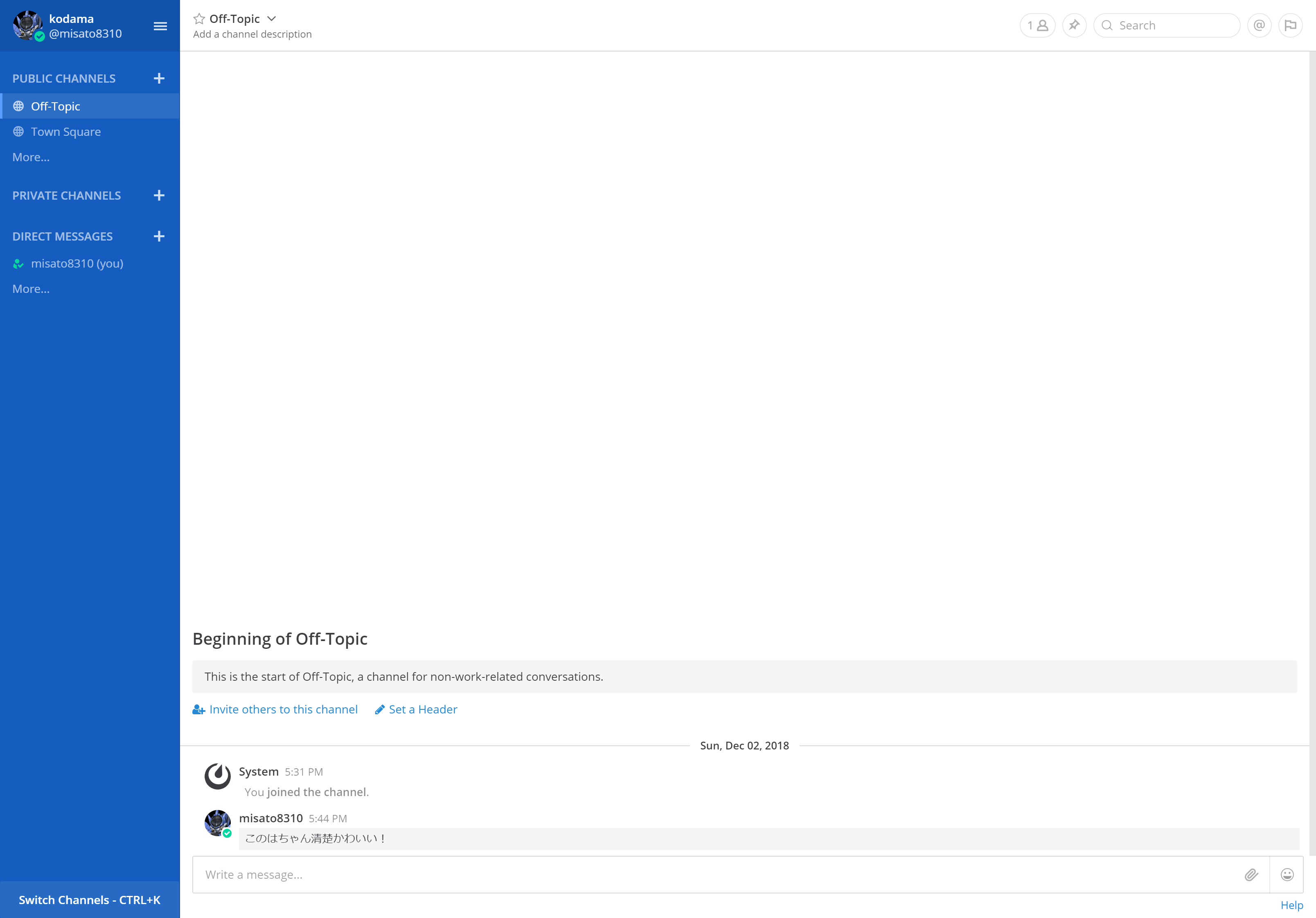Open the emoji picker
This screenshot has height=918, width=1316.
[1287, 875]
